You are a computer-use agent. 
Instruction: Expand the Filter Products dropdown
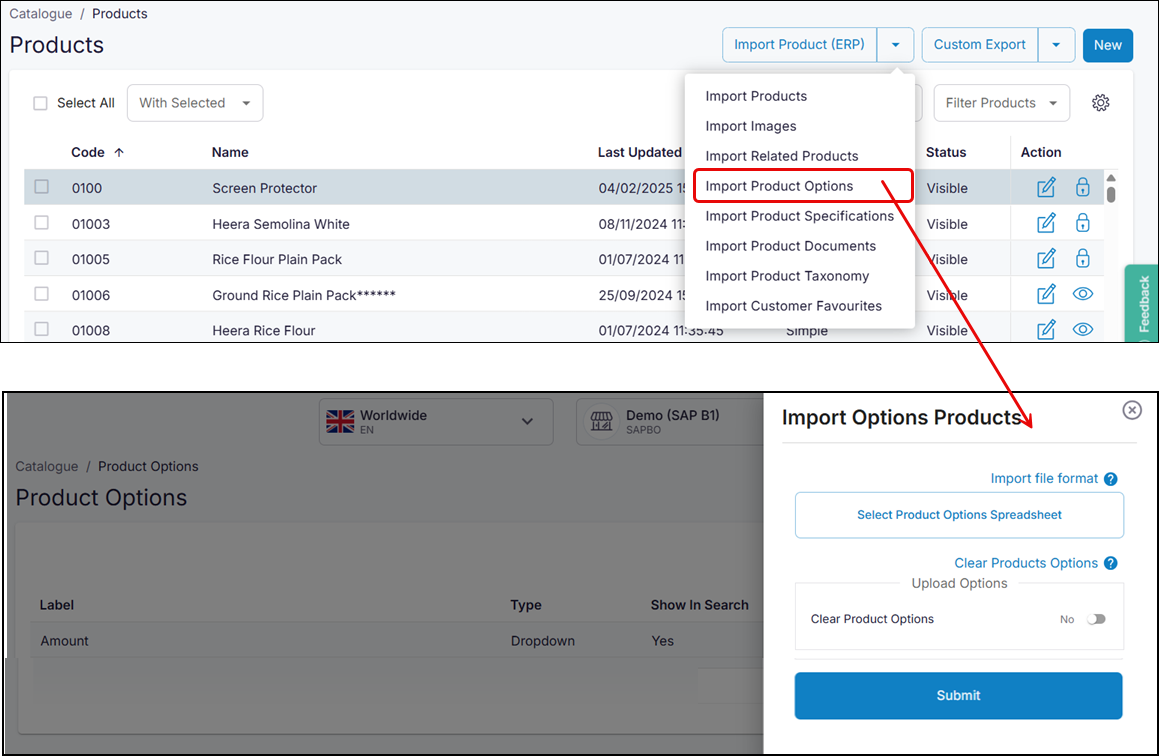point(1001,102)
